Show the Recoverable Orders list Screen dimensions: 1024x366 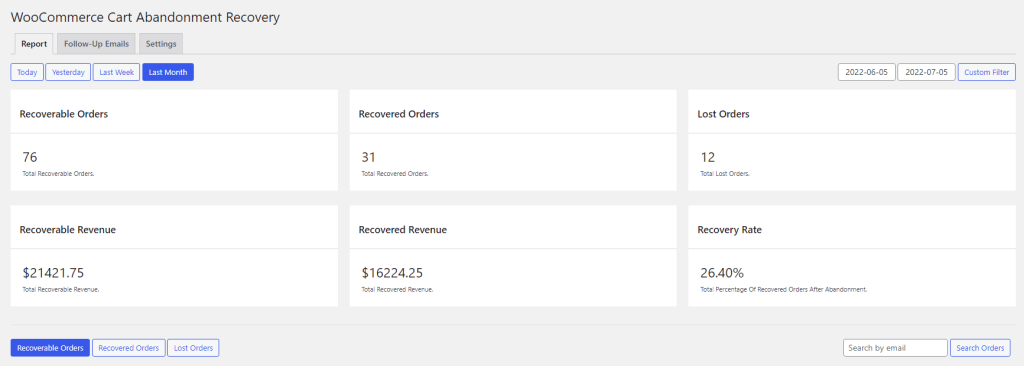50,348
